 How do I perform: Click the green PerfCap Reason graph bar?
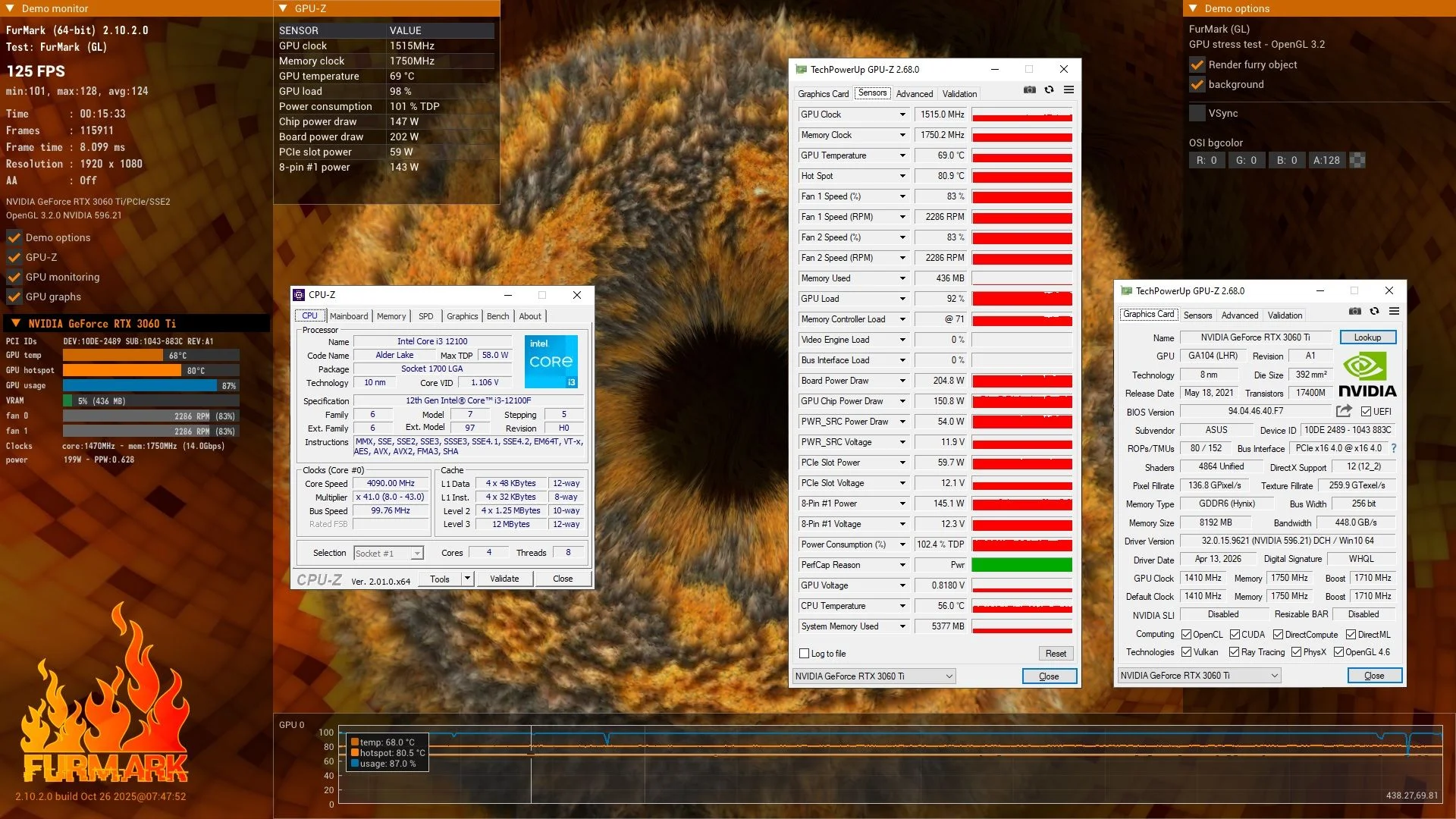click(x=1021, y=565)
